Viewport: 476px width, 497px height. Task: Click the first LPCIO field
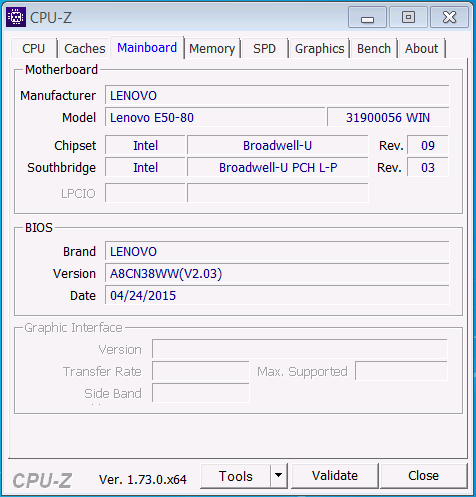tap(145, 193)
